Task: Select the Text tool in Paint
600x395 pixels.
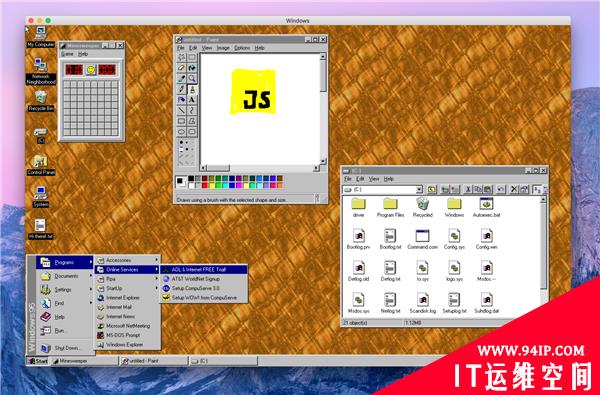Action: (x=192, y=100)
